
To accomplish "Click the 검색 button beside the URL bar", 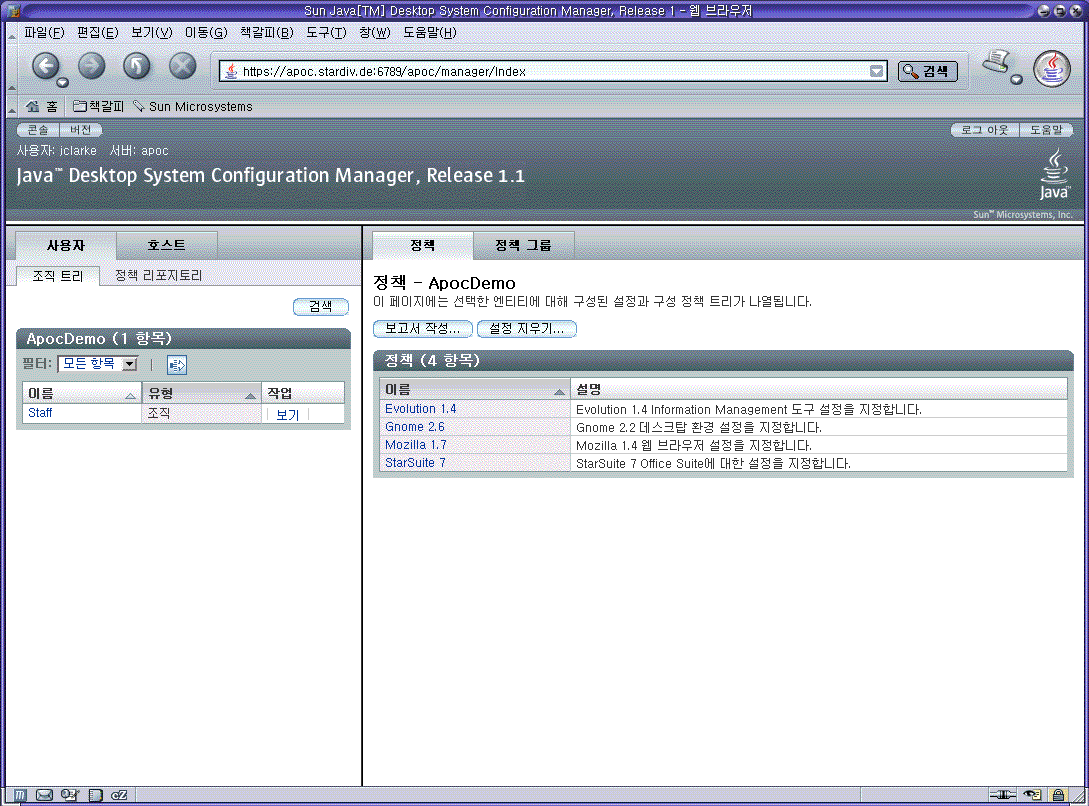I will point(927,71).
